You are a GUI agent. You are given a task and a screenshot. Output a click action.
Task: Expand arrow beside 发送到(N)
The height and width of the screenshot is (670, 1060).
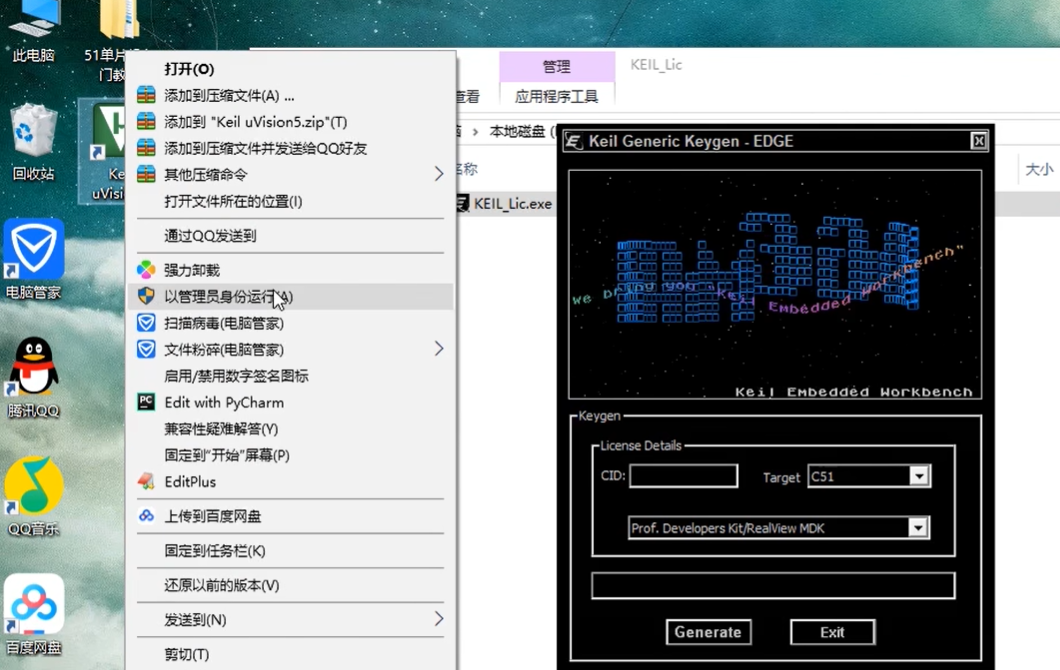pyautogui.click(x=439, y=619)
